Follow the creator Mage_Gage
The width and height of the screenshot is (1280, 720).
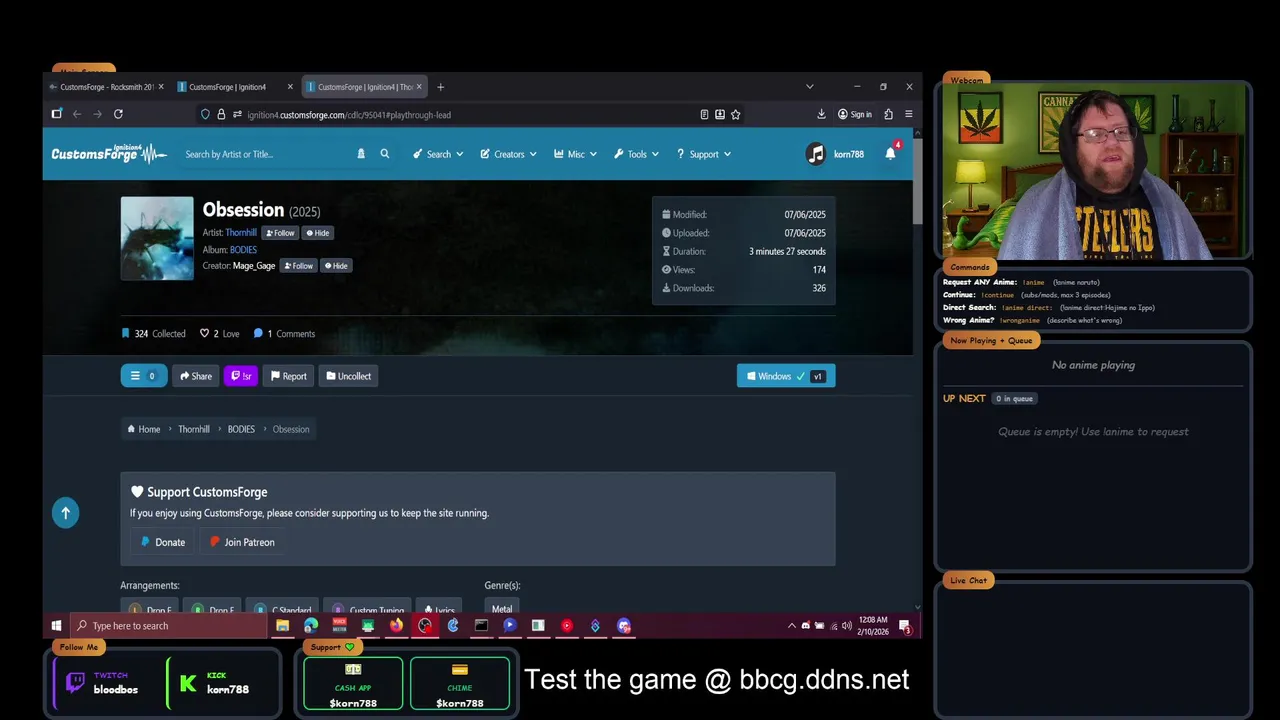click(x=298, y=266)
